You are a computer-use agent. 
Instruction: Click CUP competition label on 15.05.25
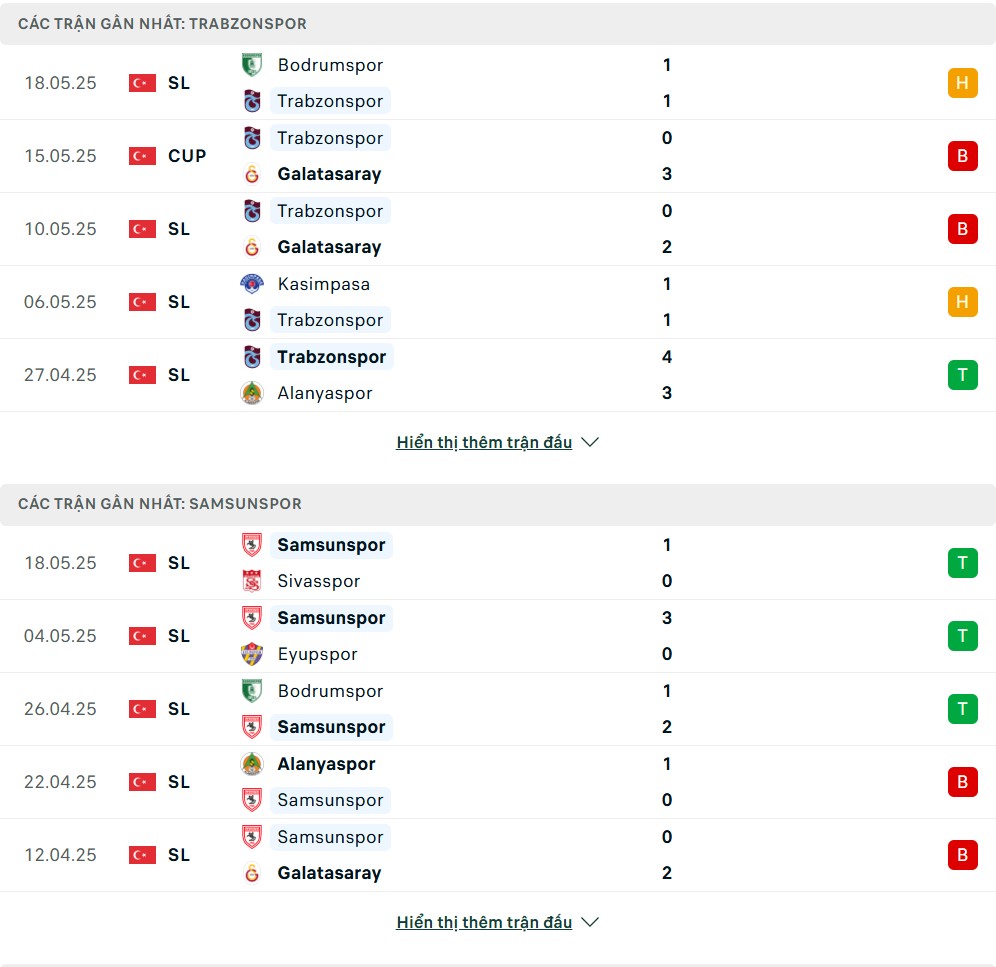coord(187,156)
